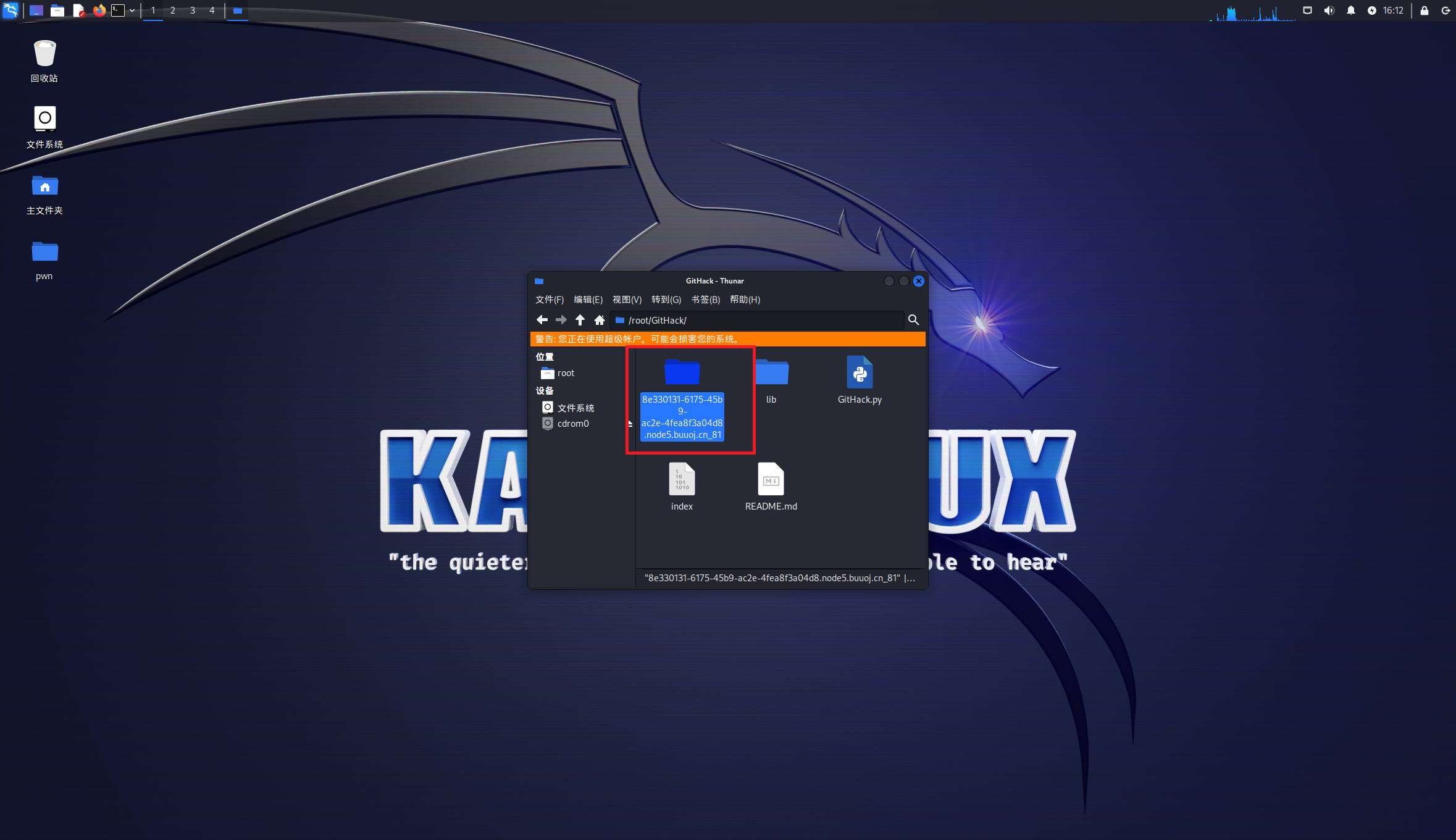The height and width of the screenshot is (840, 1456).
Task: Select the Trash (回收站) desktop icon
Action: (44, 61)
